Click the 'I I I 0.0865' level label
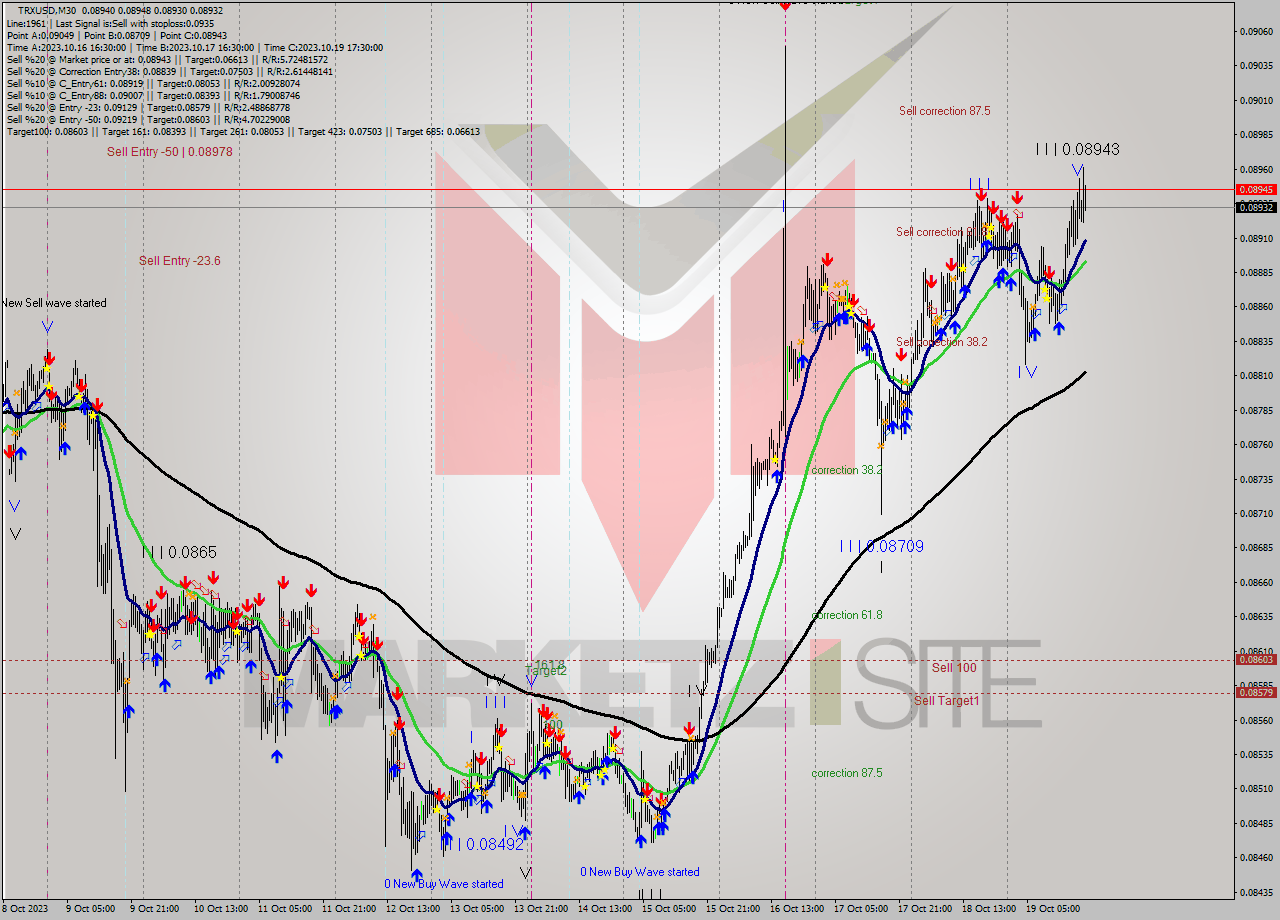 click(x=179, y=552)
